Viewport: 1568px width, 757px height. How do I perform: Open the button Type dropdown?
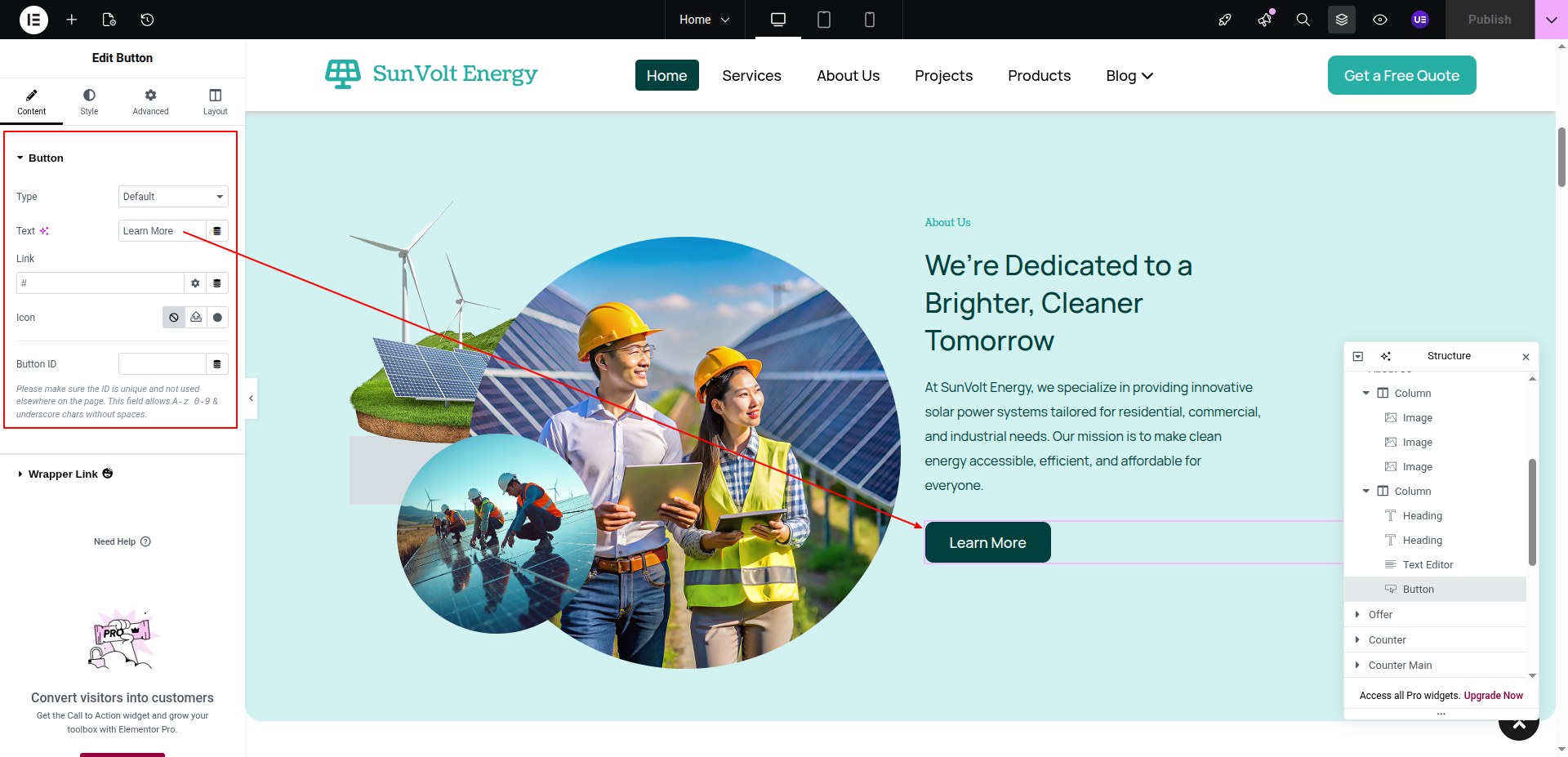[173, 197]
